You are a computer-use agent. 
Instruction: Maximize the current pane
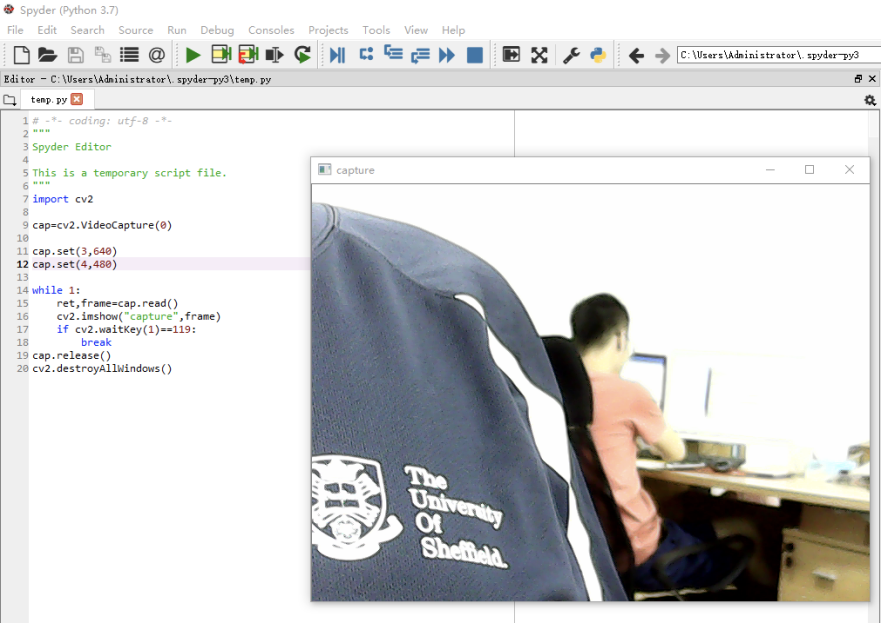pyautogui.click(x=511, y=54)
